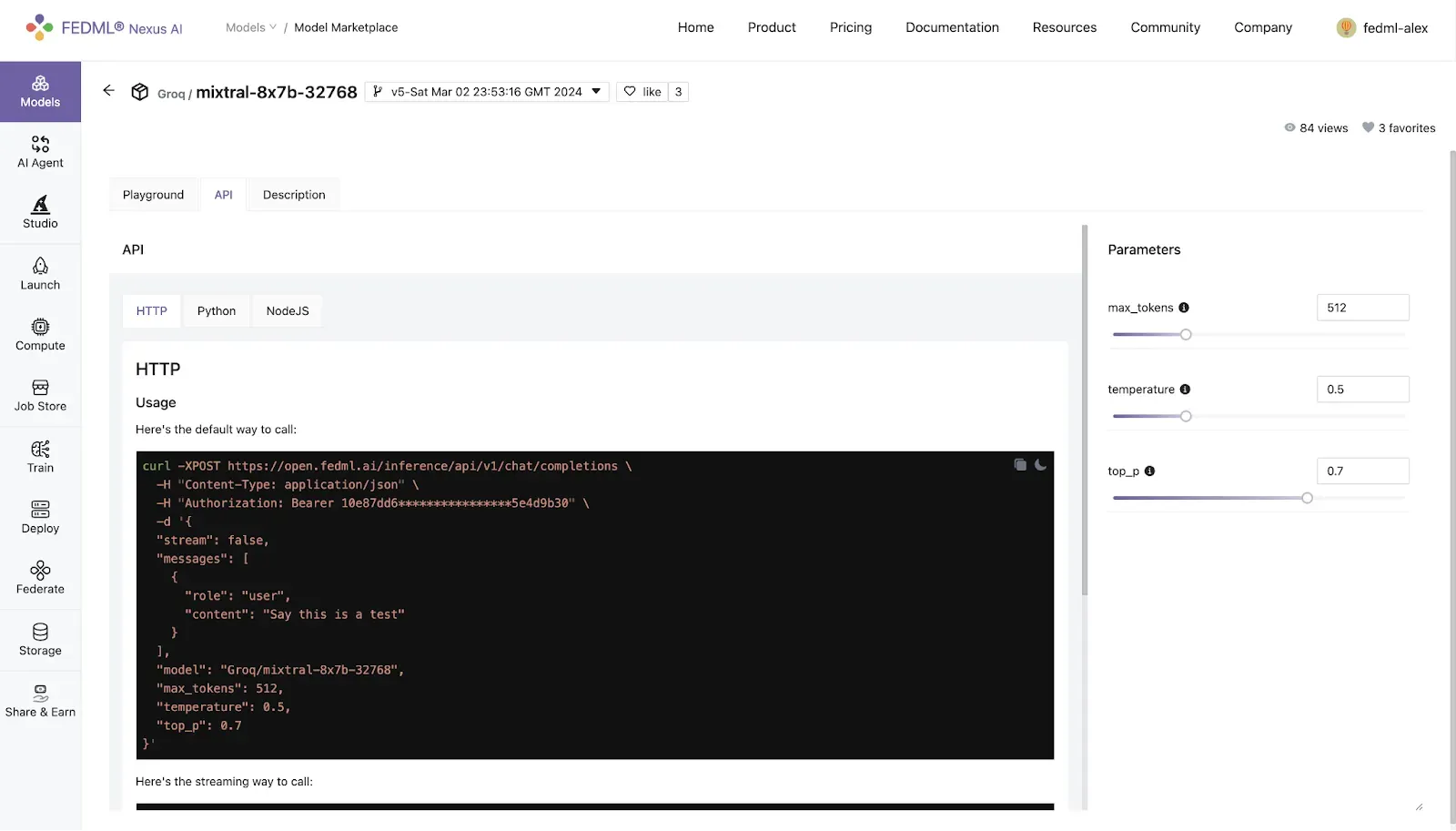Switch to the Playground tab
The height and width of the screenshot is (831, 1456).
[x=154, y=195]
